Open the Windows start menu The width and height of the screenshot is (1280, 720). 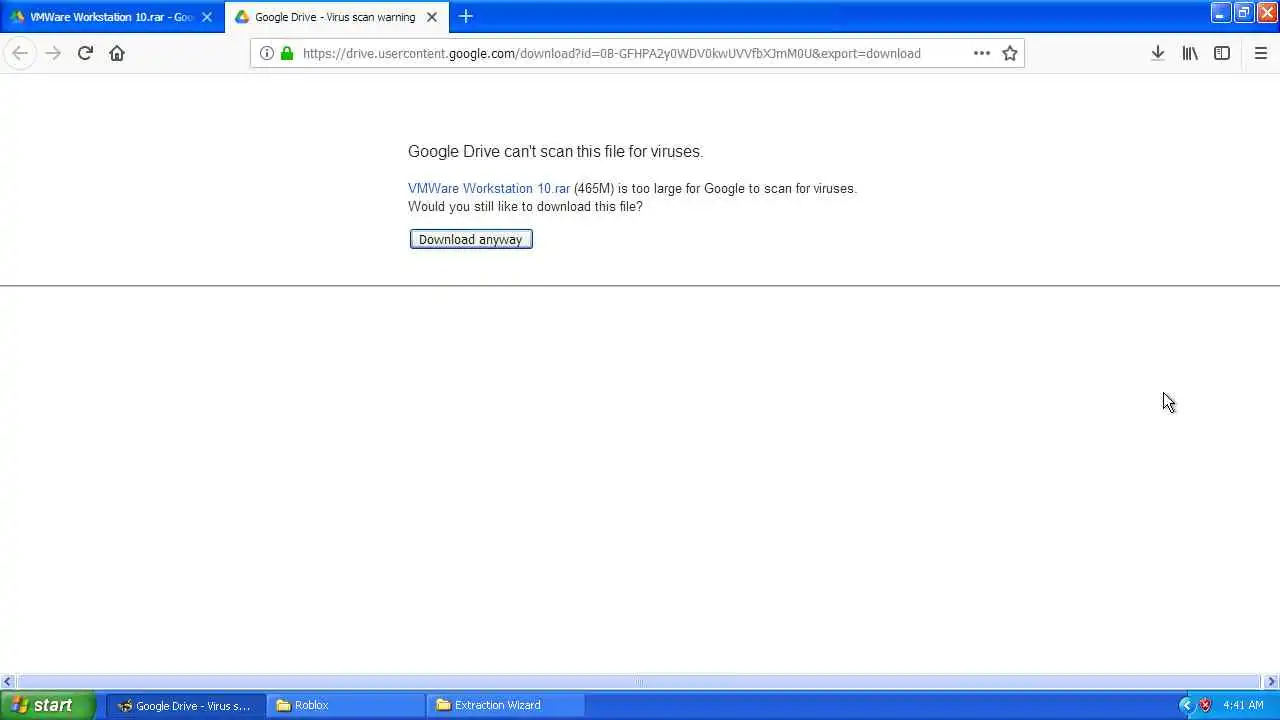(48, 705)
